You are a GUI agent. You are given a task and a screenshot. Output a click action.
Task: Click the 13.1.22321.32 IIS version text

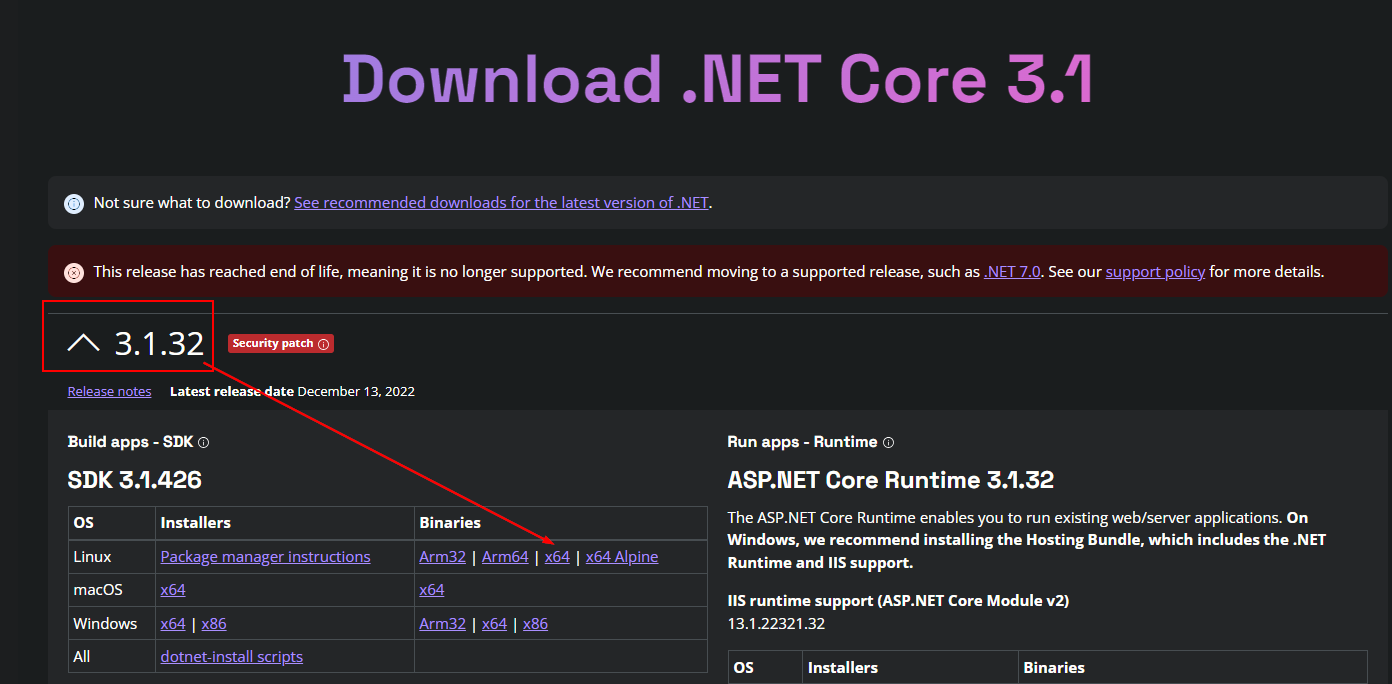pos(776,623)
